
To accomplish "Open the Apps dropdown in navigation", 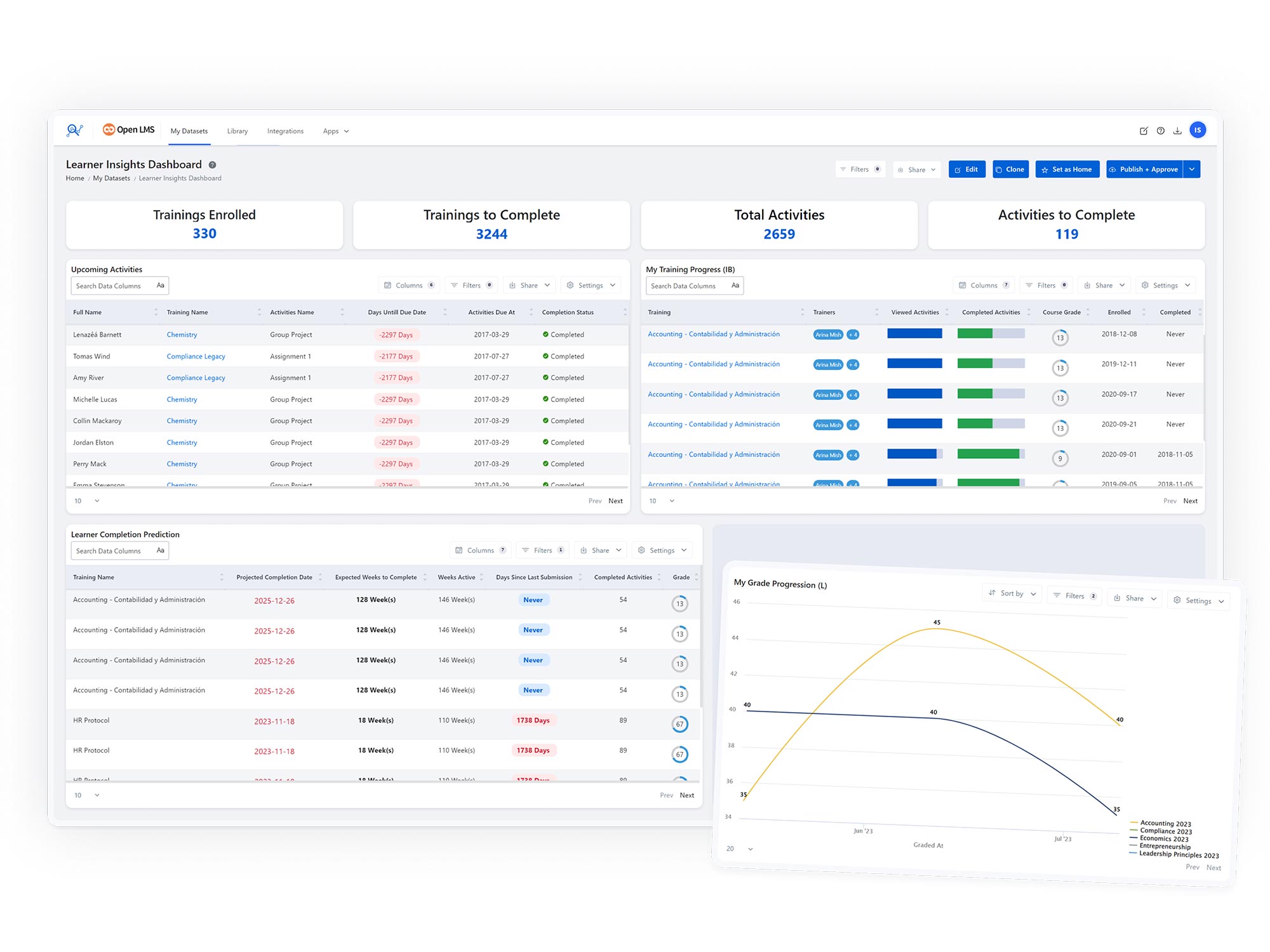I will (335, 131).
